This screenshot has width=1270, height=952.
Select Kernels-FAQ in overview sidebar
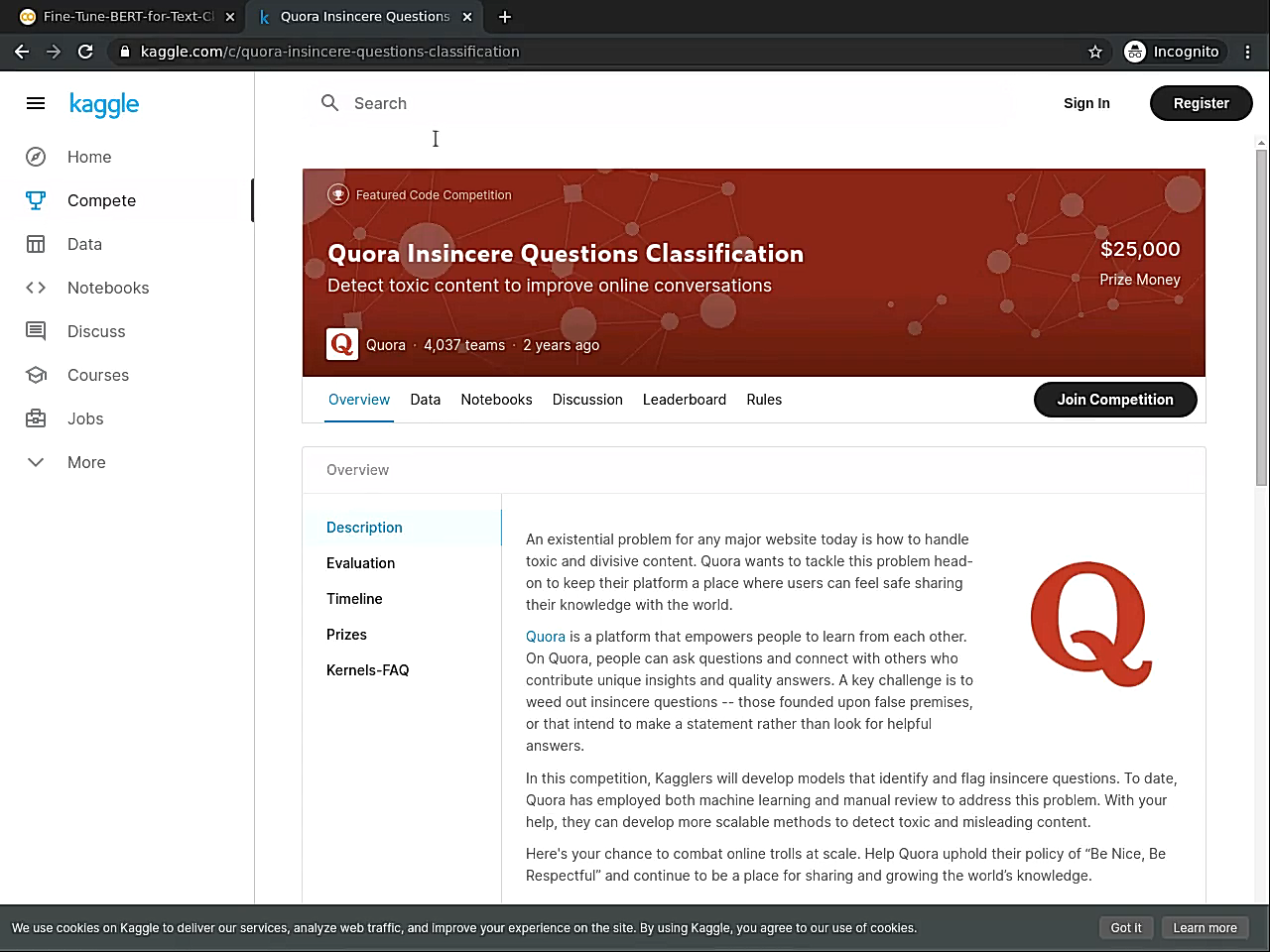367,670
